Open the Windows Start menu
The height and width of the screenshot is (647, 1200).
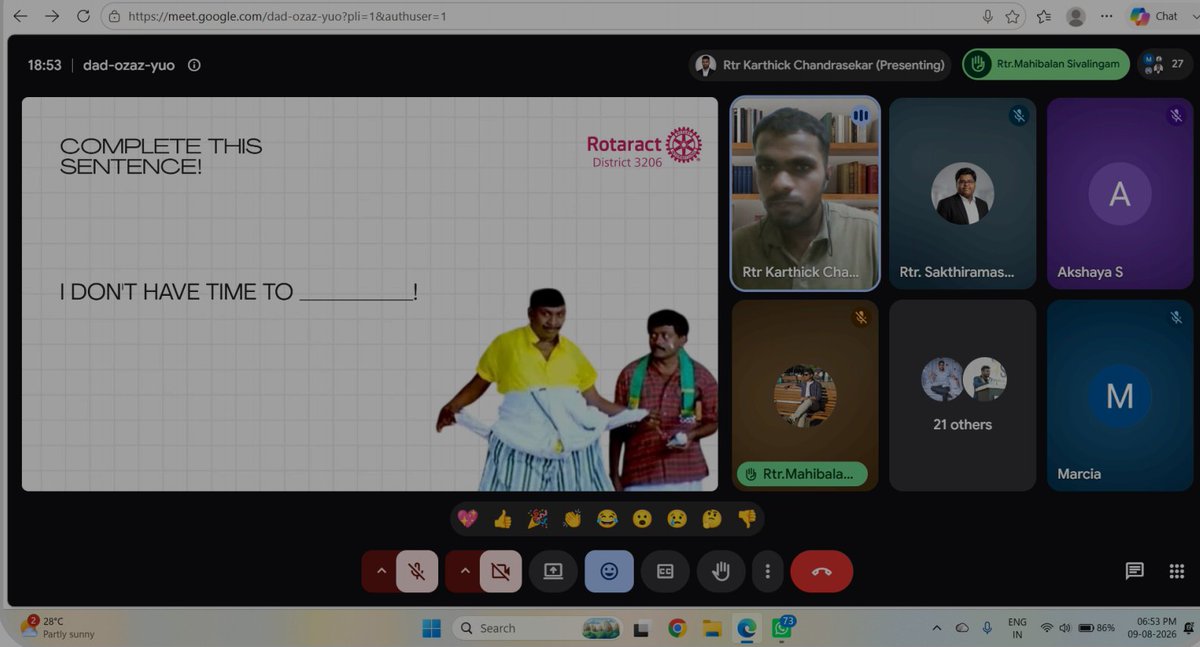click(x=431, y=628)
